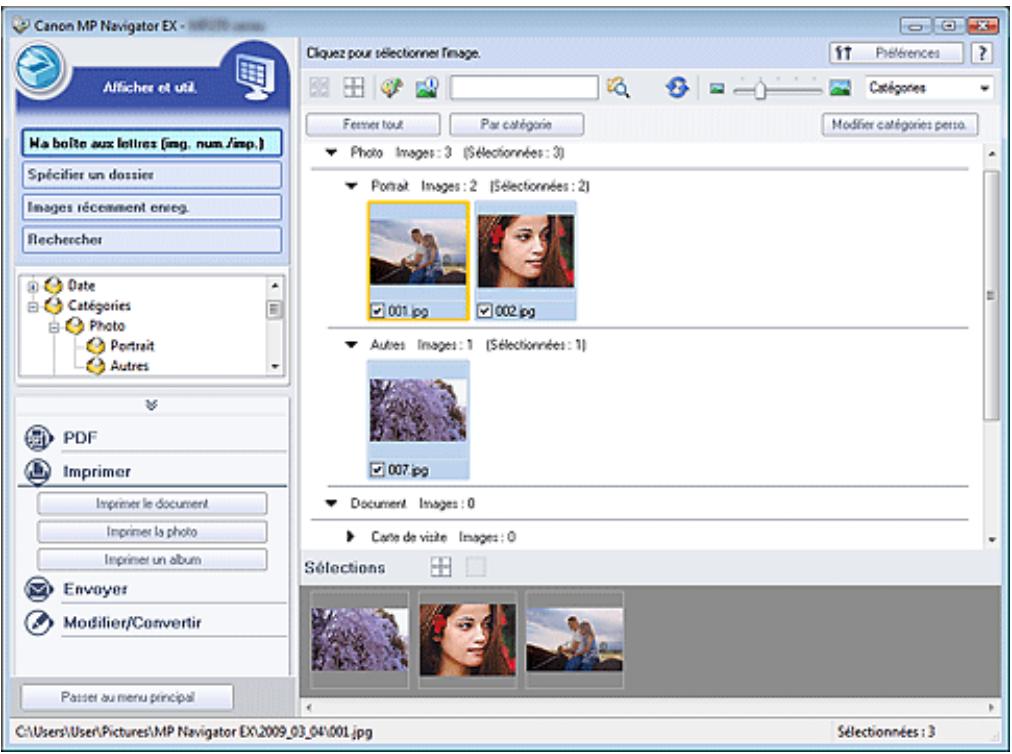Viewport: 1012px width, 754px height.
Task: Select Ma boîte aux lettres option
Action: (x=152, y=143)
